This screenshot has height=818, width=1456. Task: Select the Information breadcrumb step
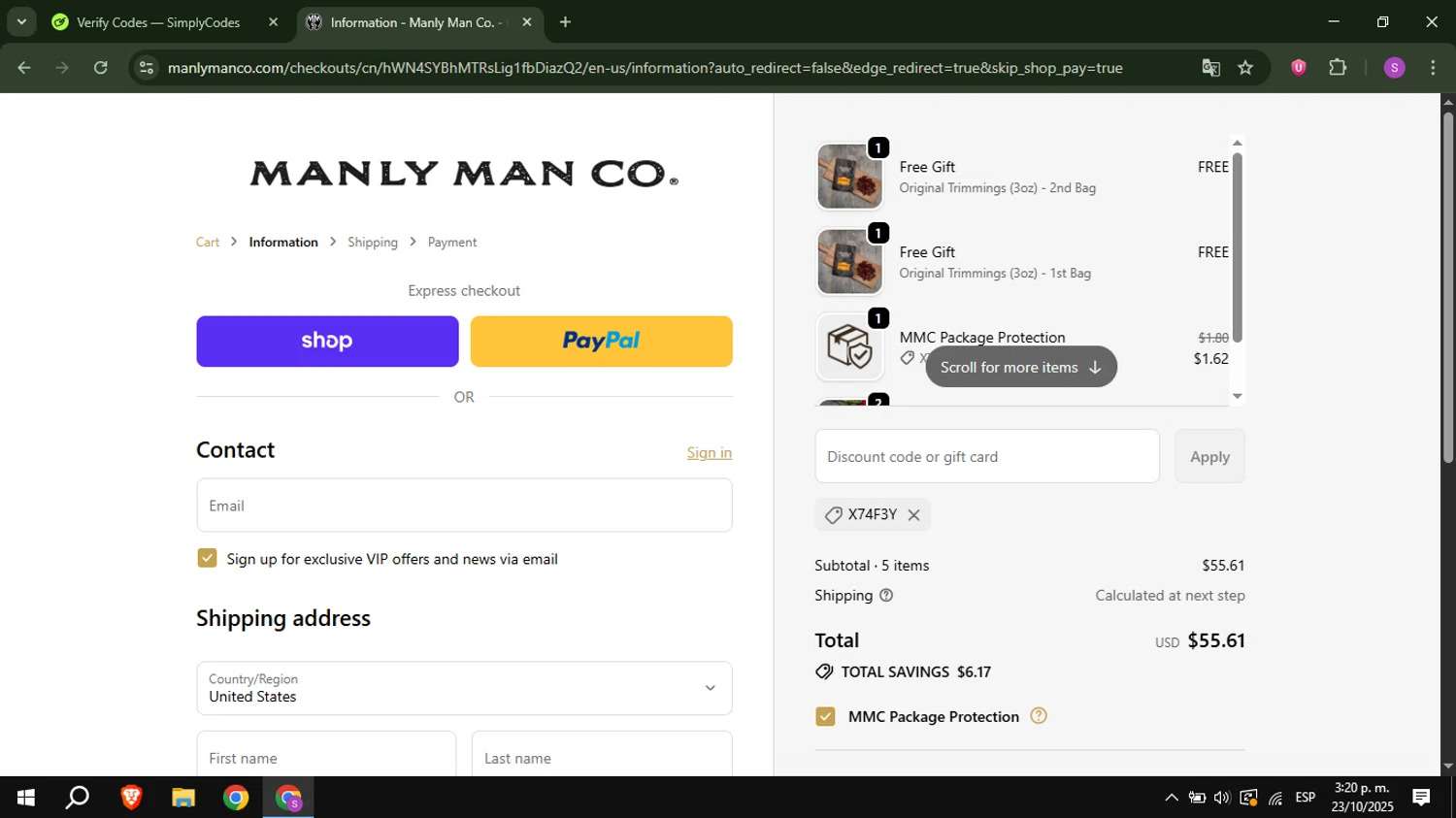(x=283, y=243)
